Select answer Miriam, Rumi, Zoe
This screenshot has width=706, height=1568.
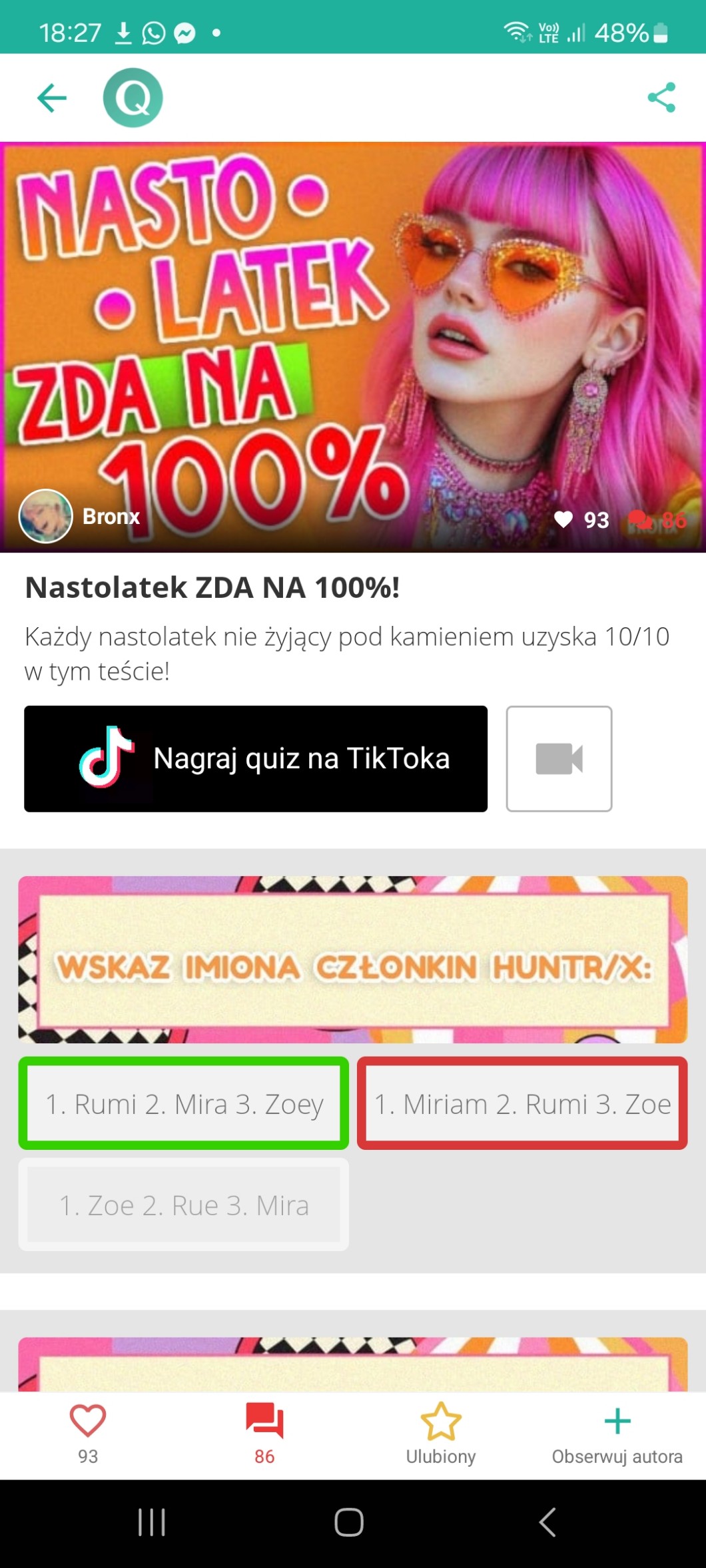[522, 1103]
